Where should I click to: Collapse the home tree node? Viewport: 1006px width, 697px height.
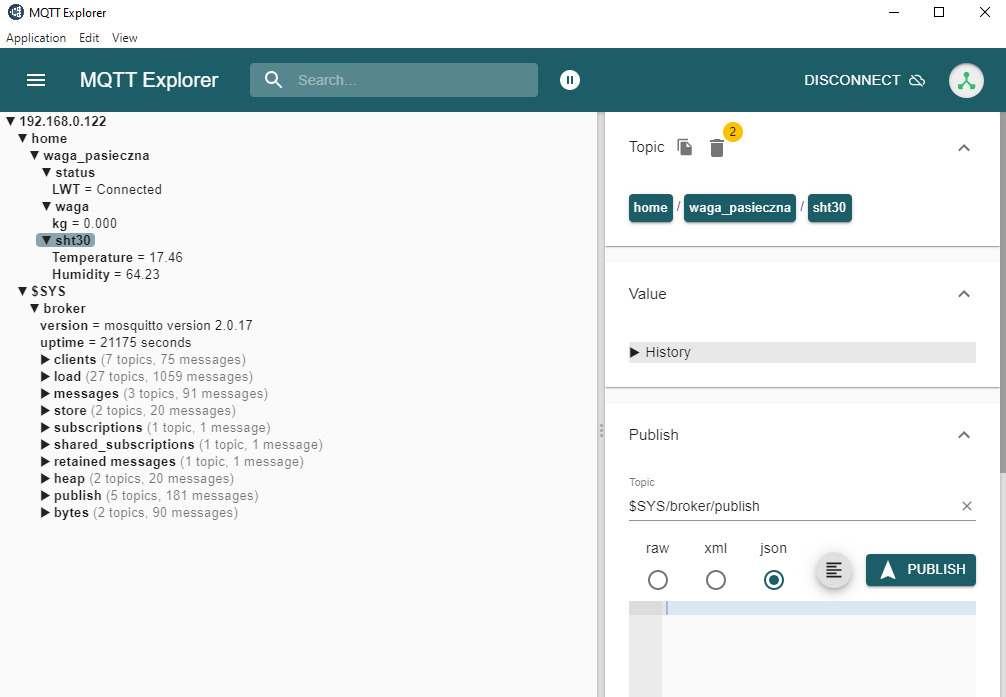click(x=23, y=139)
